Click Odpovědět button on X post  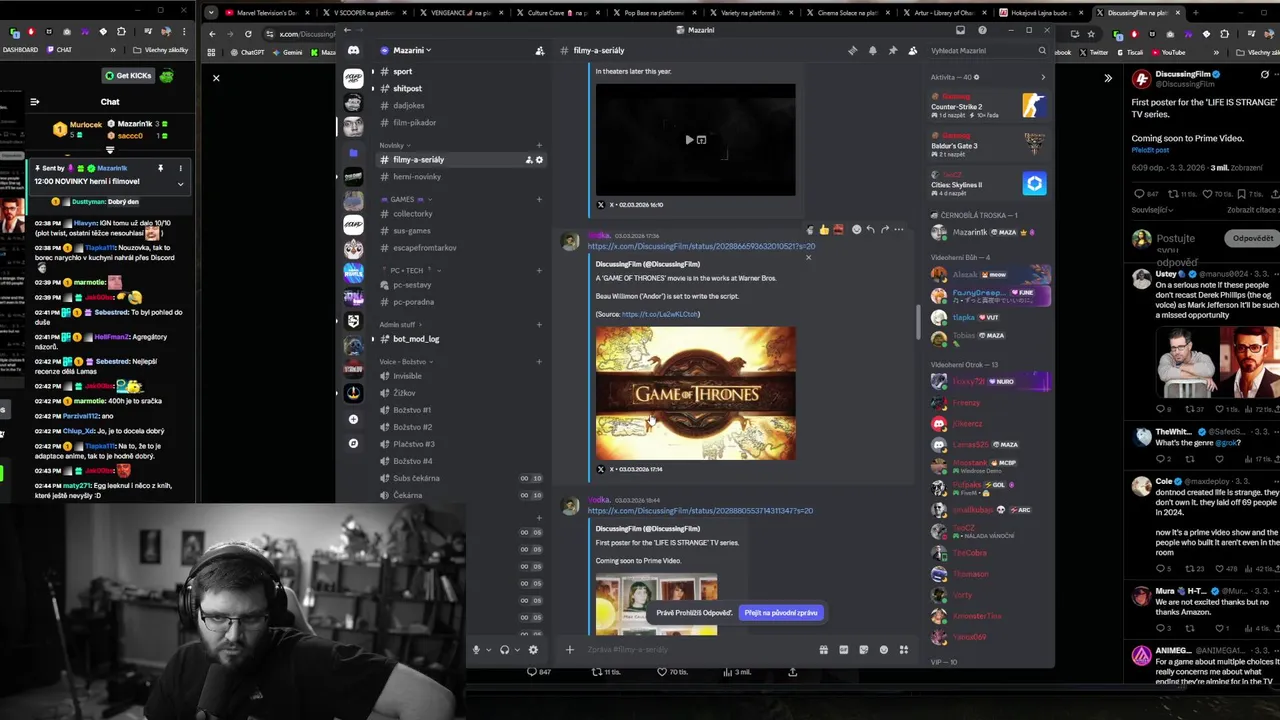tap(1252, 239)
